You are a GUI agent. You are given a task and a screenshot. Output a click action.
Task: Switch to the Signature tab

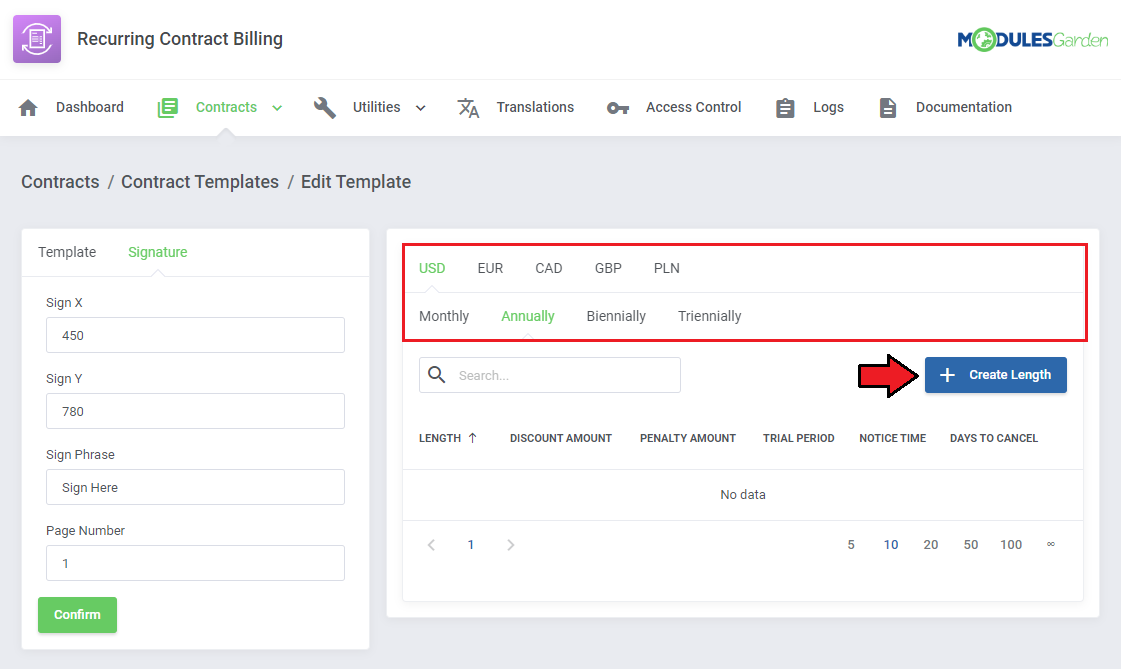coord(157,252)
